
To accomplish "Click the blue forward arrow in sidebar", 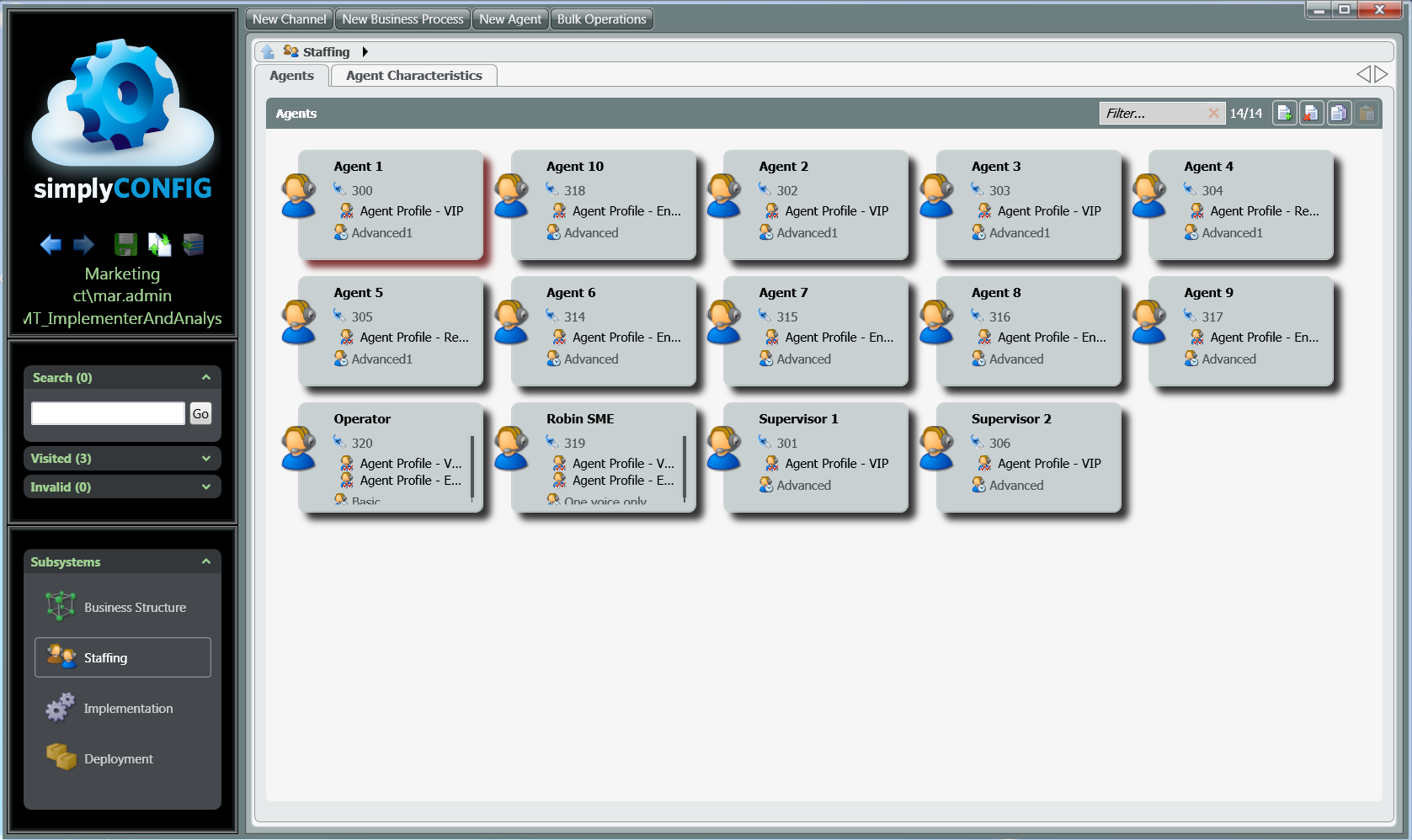I will point(83,244).
